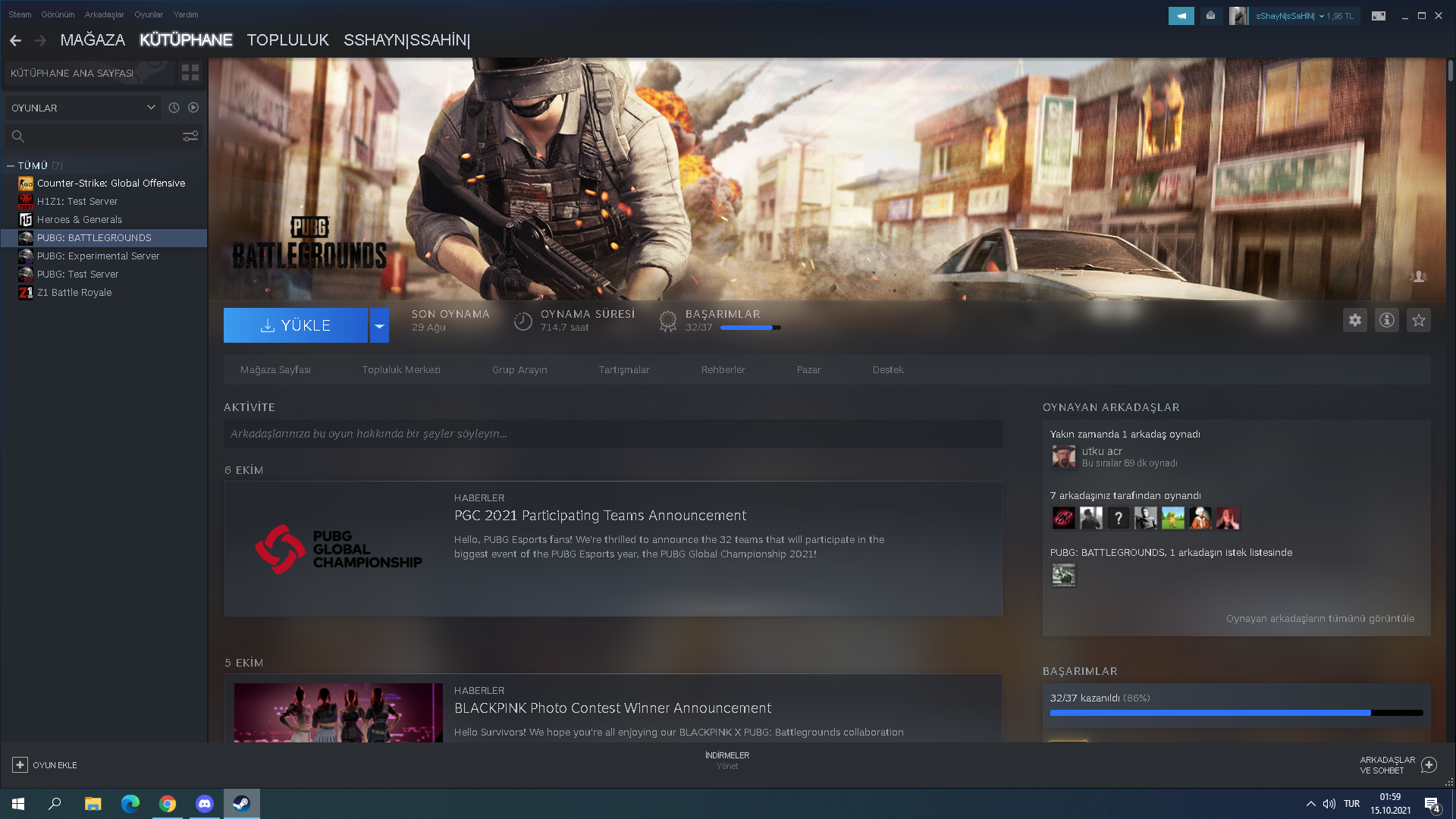Open PGC 2021 Participating Teams Announcement
1456x819 pixels.
click(x=600, y=516)
